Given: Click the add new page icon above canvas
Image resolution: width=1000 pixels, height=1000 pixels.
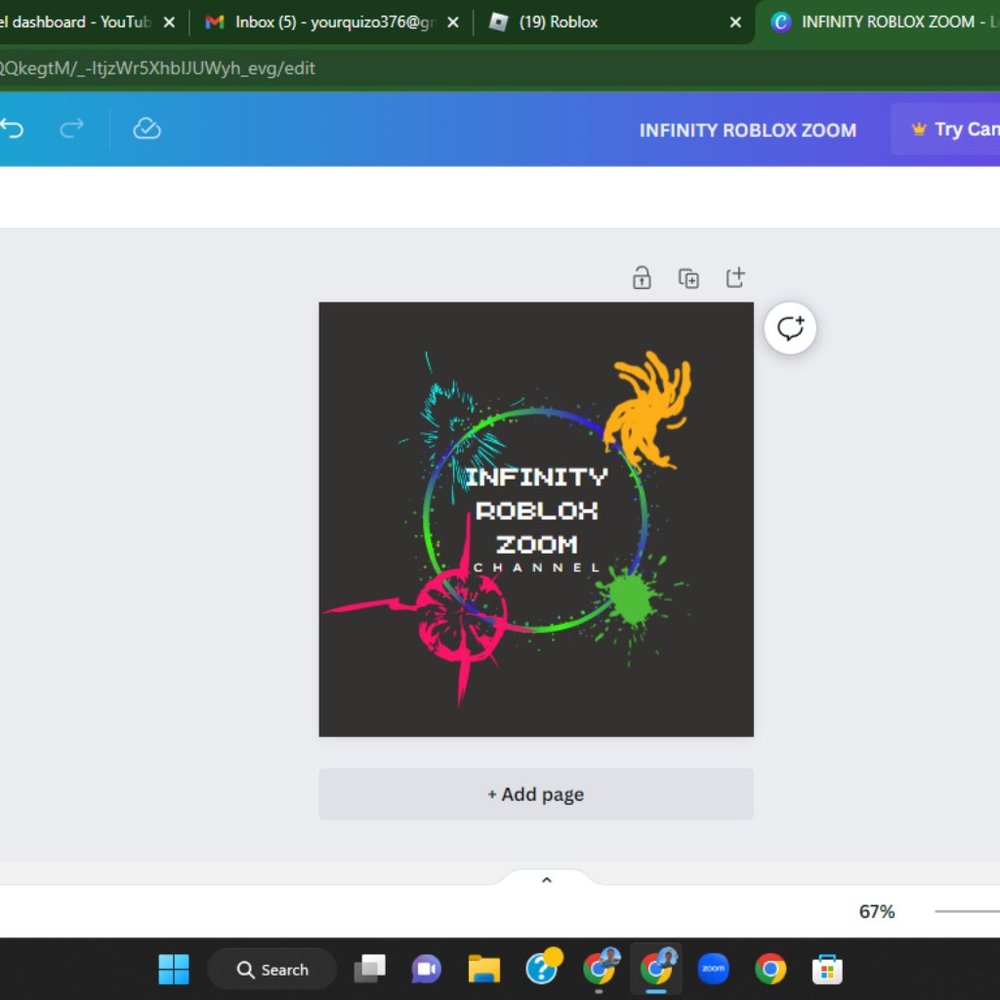Looking at the screenshot, I should tap(735, 278).
